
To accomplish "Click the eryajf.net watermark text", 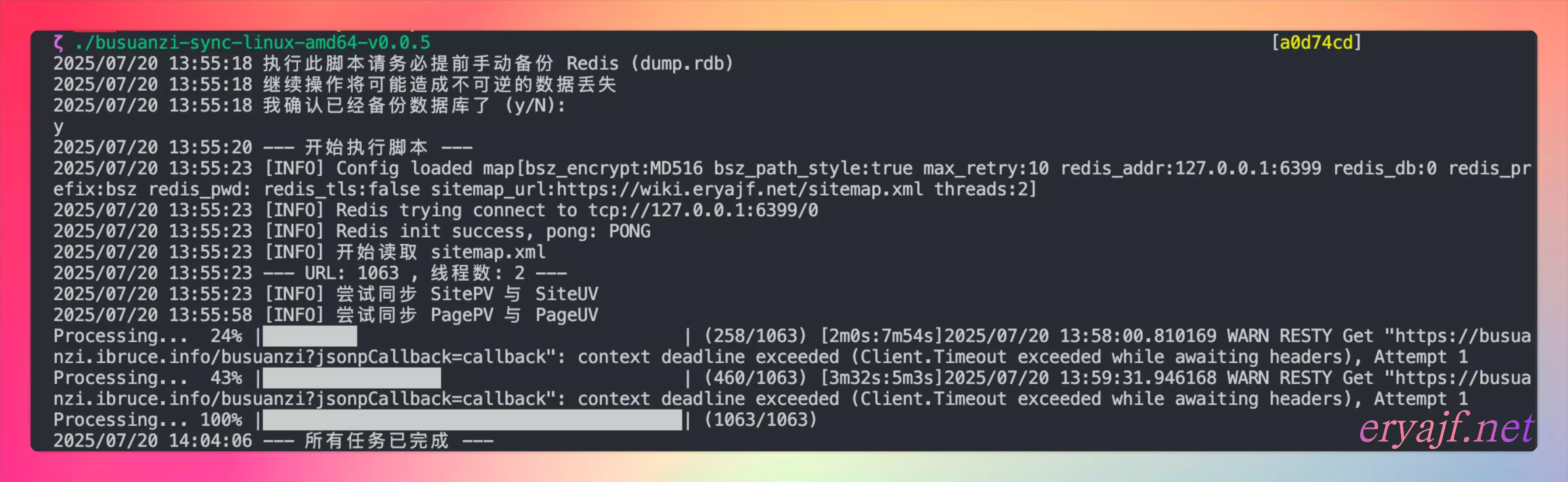I will coord(1446,428).
